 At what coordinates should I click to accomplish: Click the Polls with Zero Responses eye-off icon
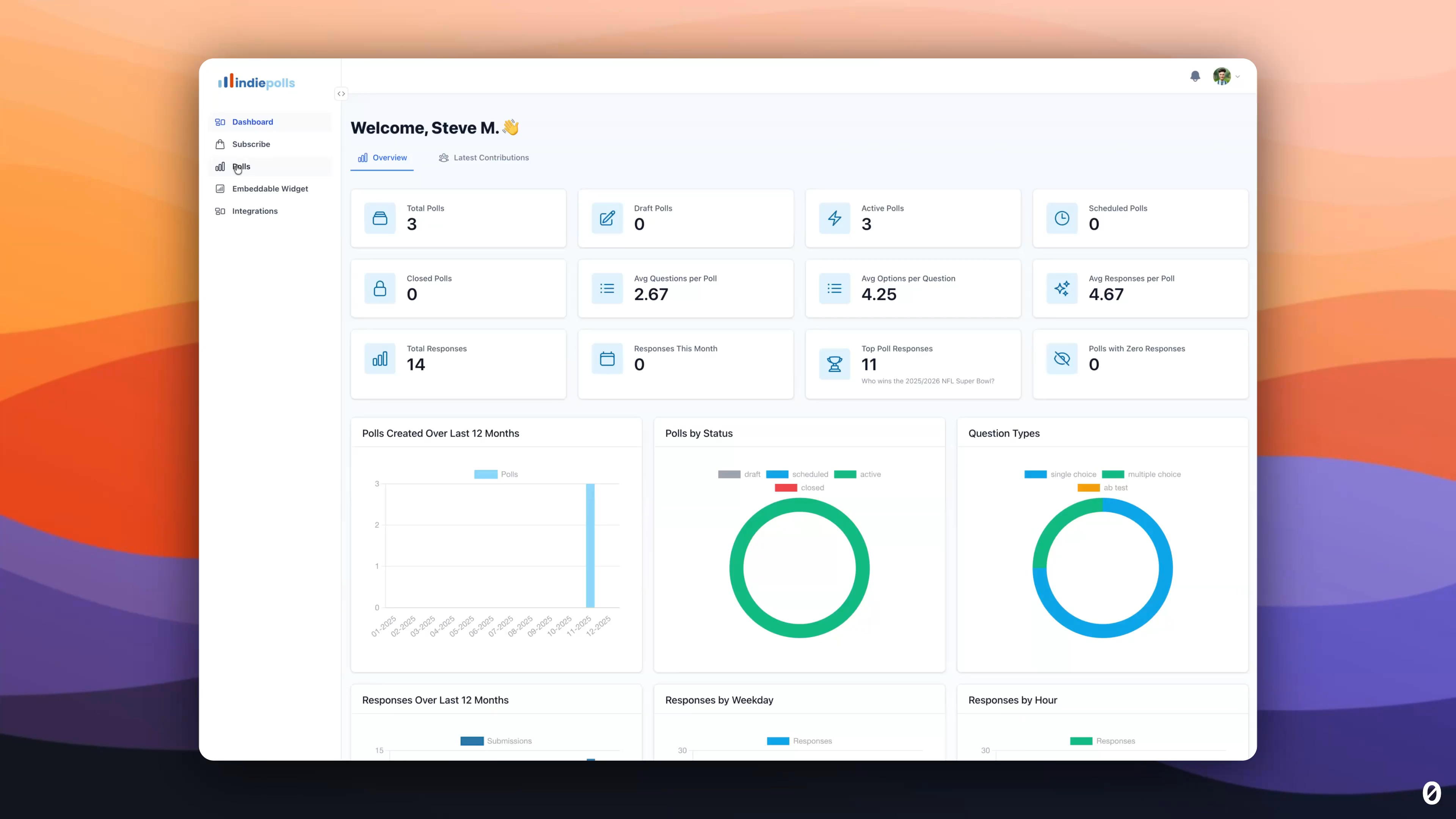pyautogui.click(x=1062, y=358)
